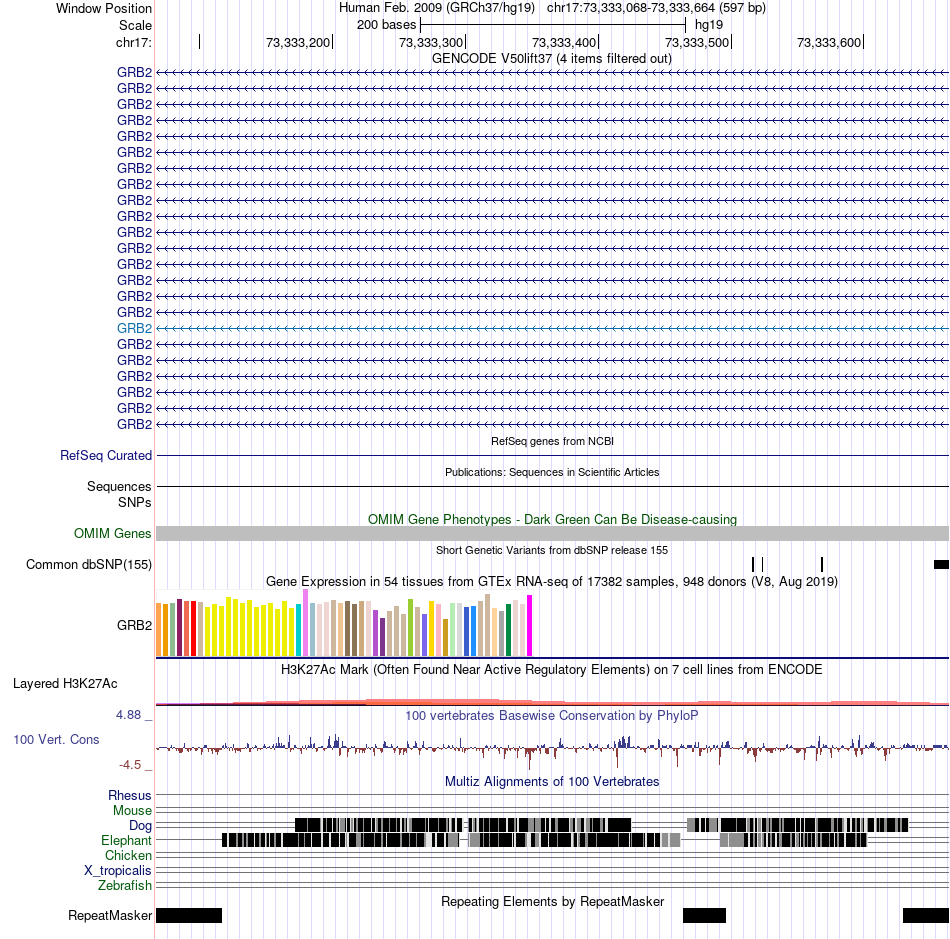Screen dimensions: 950x939
Task: Click the Human Feb. 2009 (GRCh37/hg19) assembly text
Action: pyautogui.click(x=436, y=8)
